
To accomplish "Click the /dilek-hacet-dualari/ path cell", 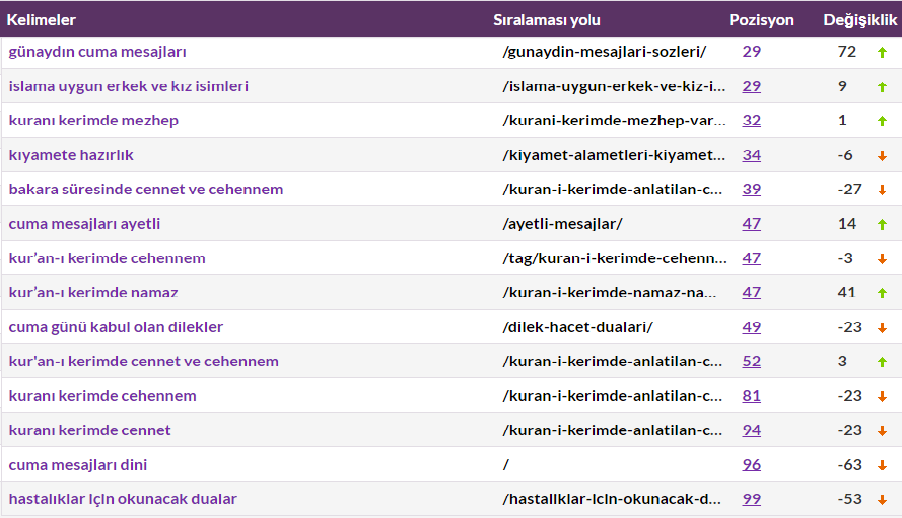I will (577, 327).
